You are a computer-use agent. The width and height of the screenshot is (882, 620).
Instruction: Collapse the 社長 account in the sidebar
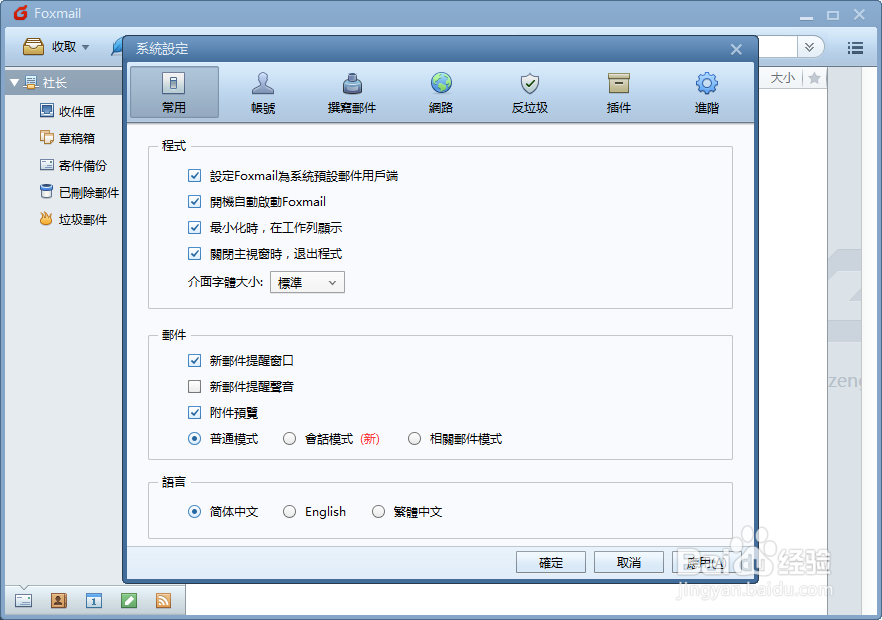pos(12,82)
